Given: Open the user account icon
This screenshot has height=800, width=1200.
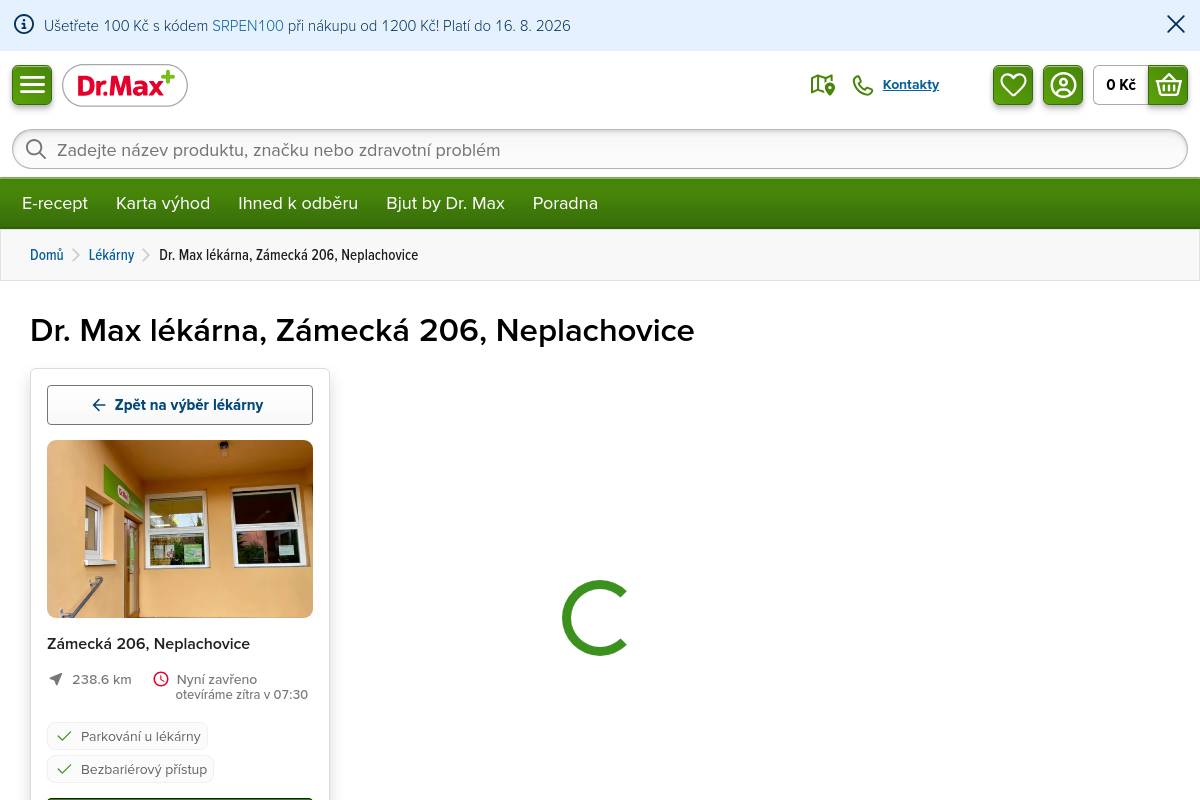Looking at the screenshot, I should pos(1063,85).
